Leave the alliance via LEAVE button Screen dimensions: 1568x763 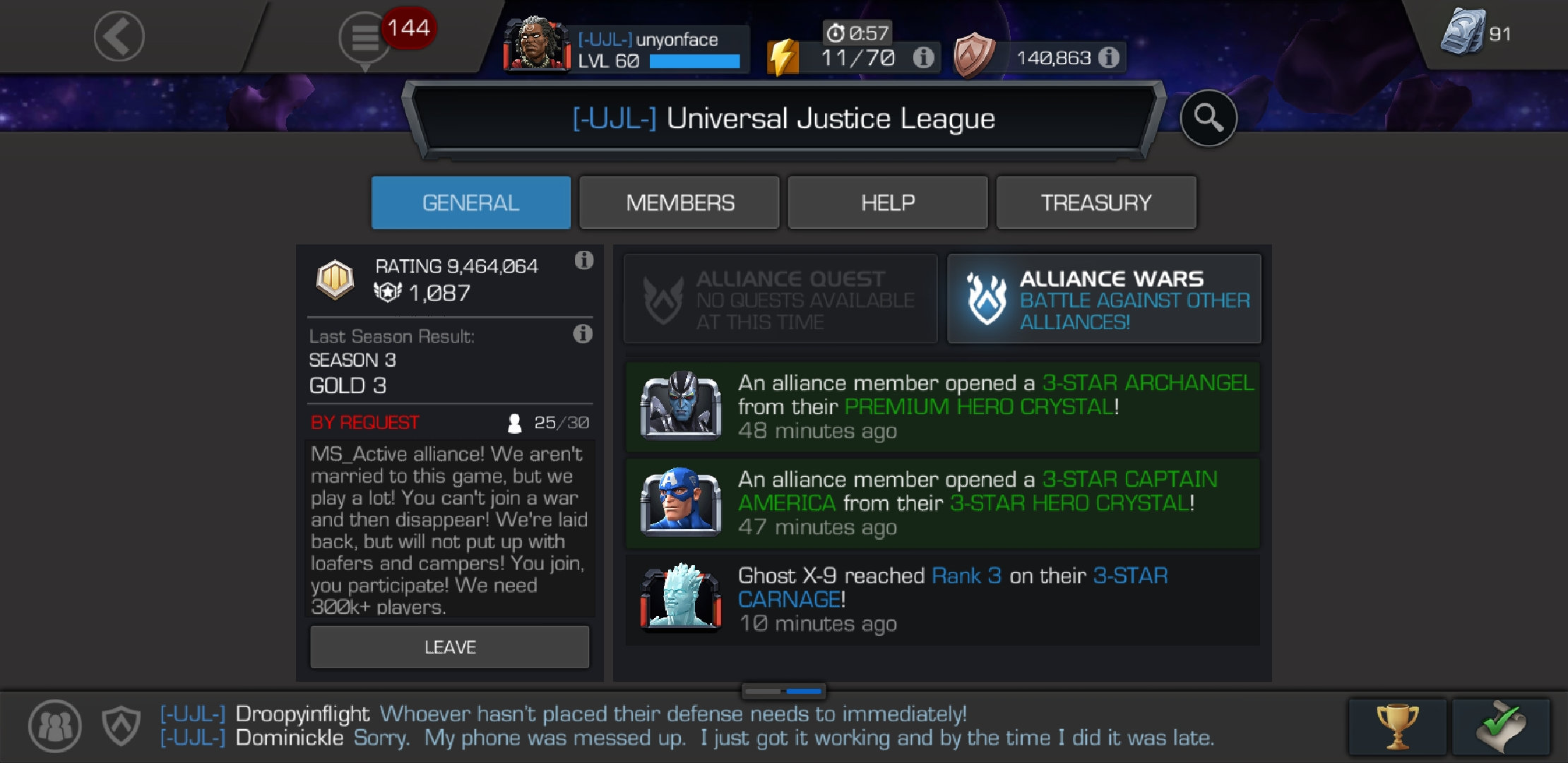point(450,647)
